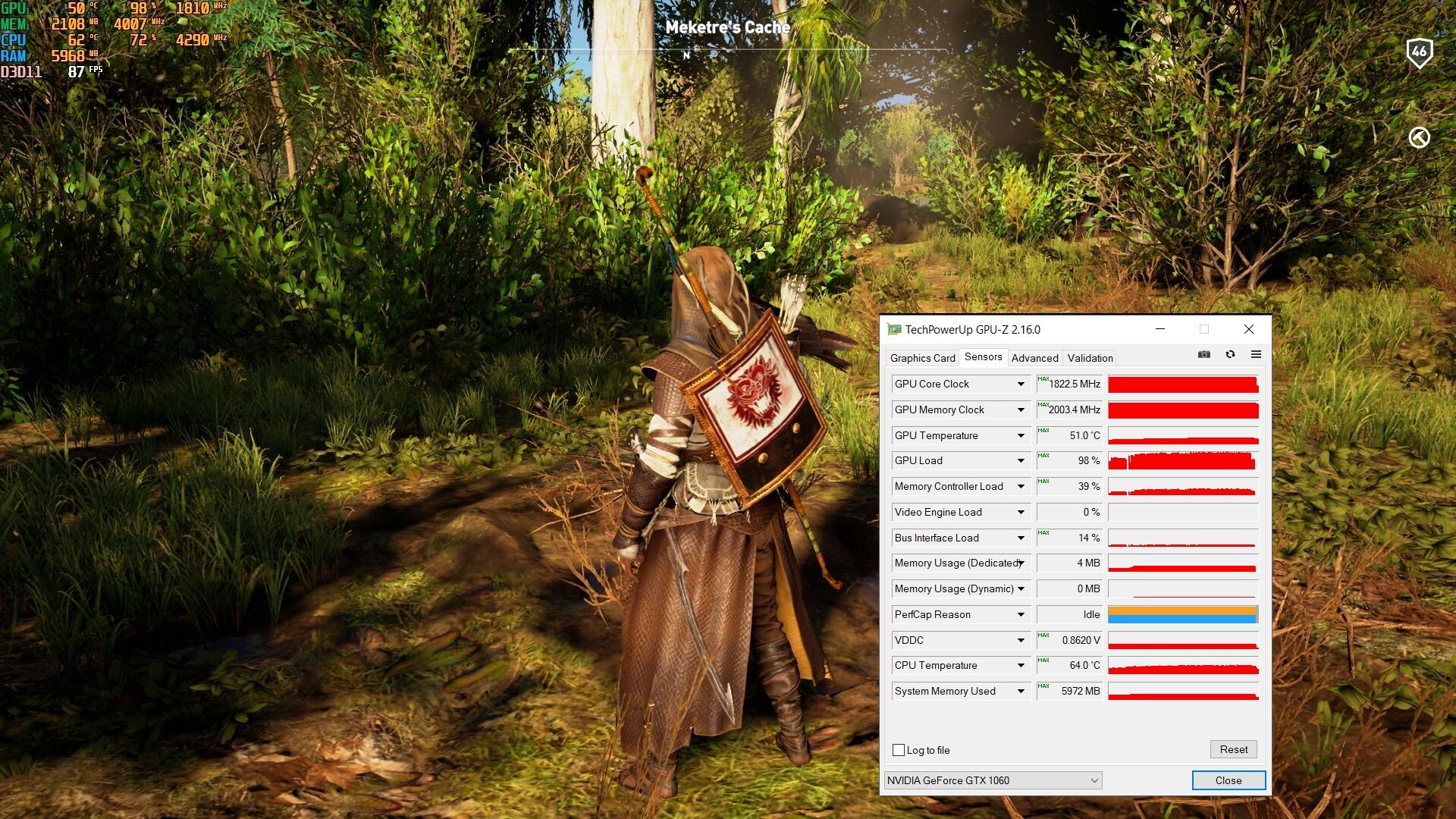Open the GPU-Z hamburger menu
The image size is (1456, 819).
tap(1256, 354)
